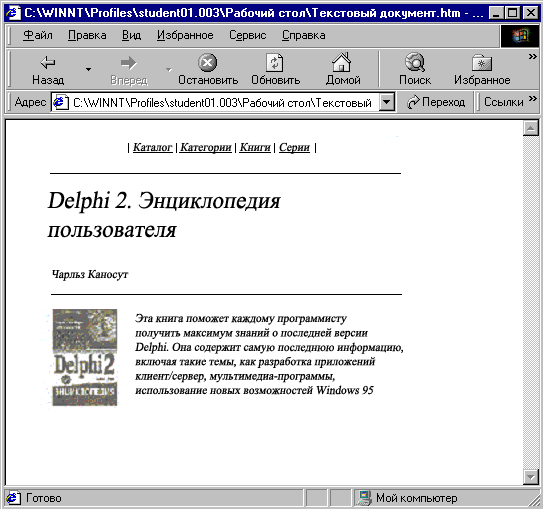Follow the Каталог link

point(152,147)
